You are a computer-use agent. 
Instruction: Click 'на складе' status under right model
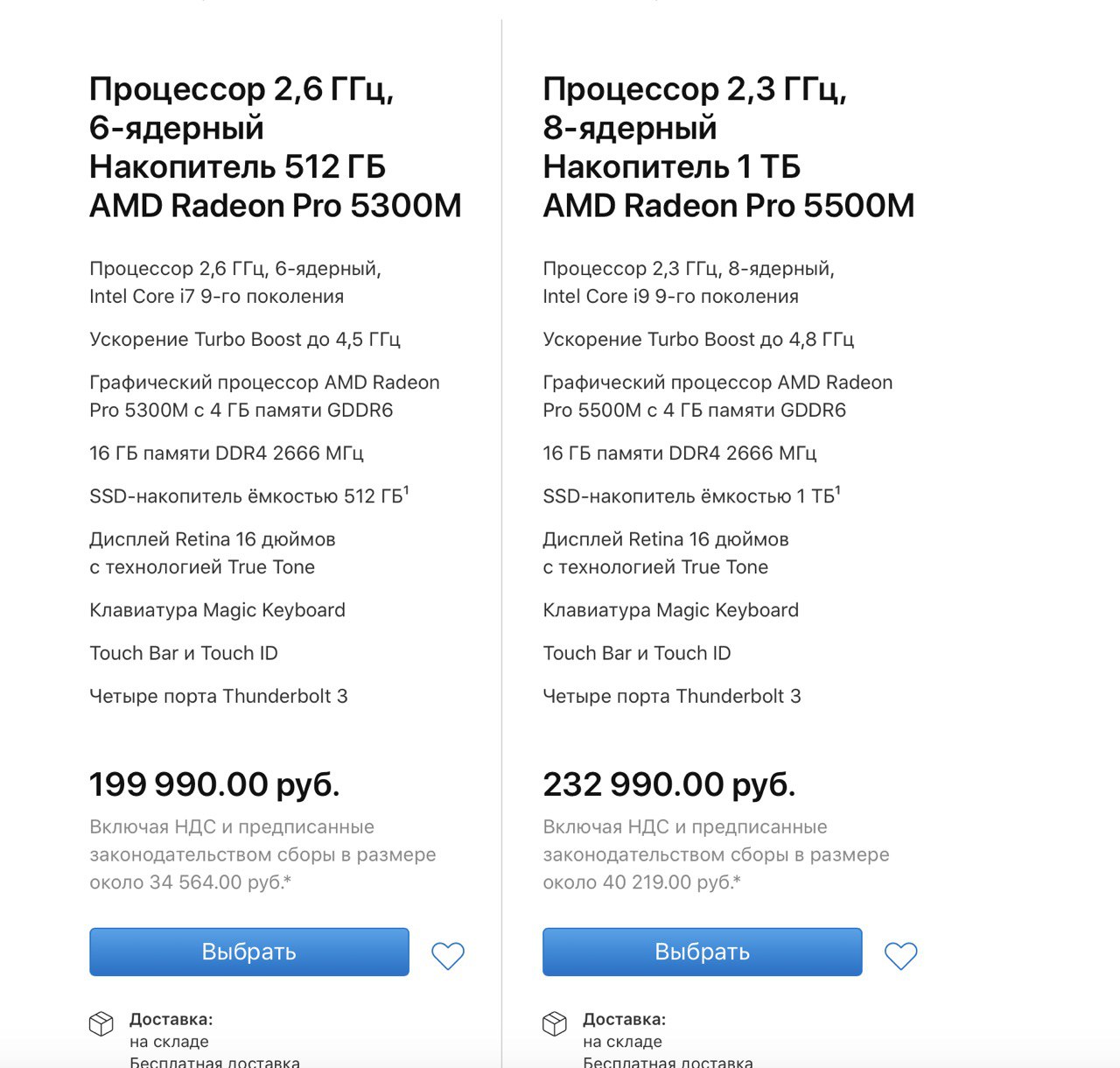[622, 1042]
